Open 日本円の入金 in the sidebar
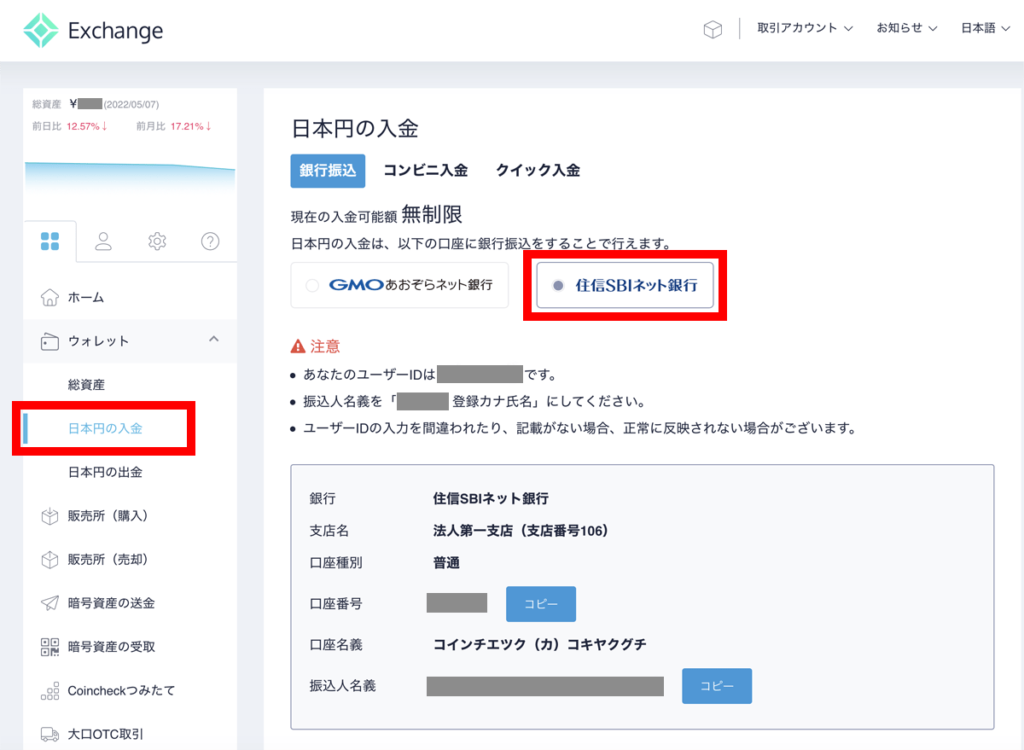 (105, 429)
